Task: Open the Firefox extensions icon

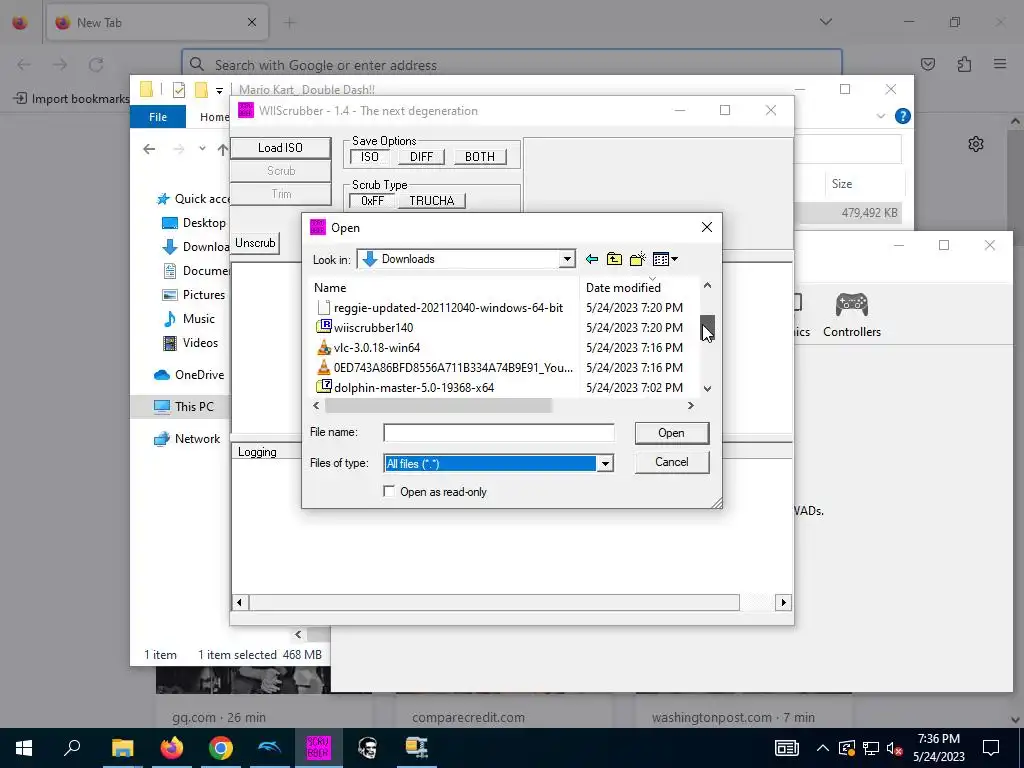Action: 964,64
